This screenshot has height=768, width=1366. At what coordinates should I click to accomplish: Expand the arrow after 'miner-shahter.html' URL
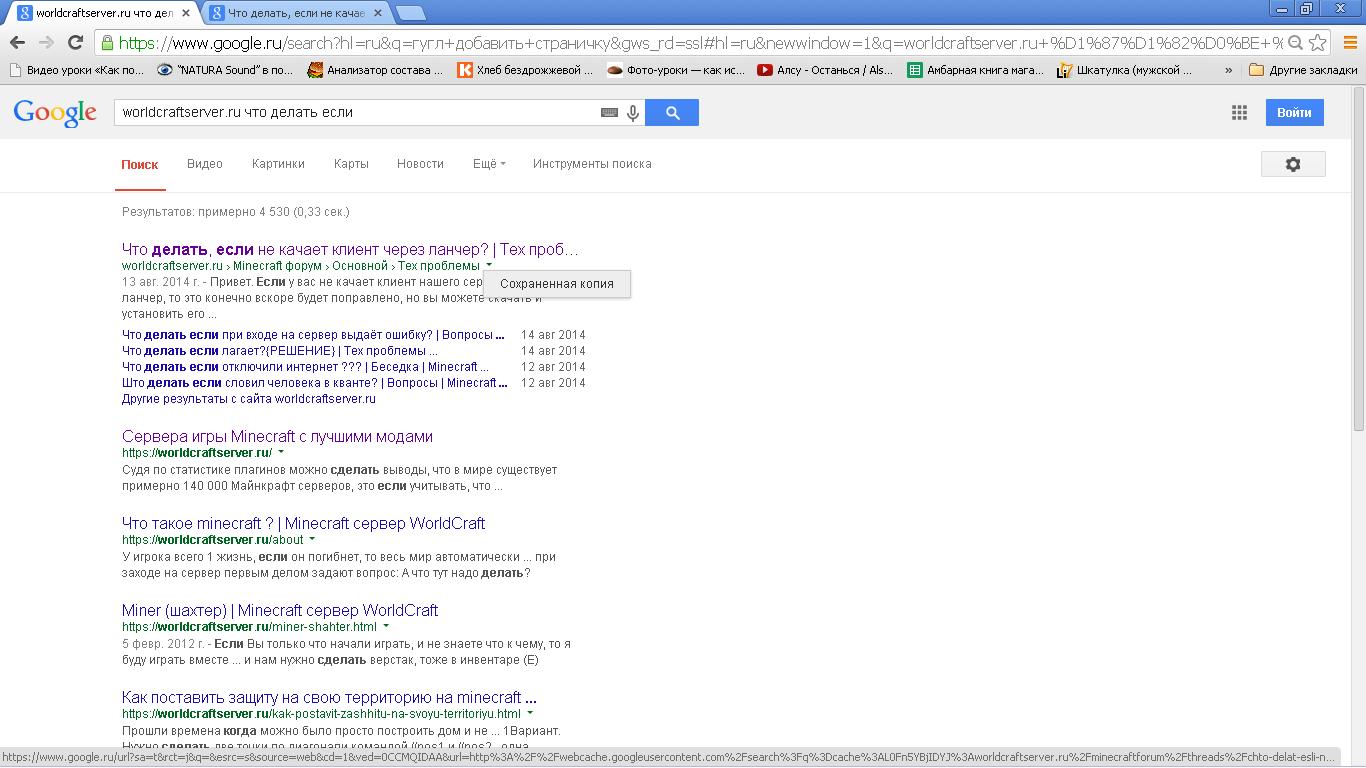386,627
